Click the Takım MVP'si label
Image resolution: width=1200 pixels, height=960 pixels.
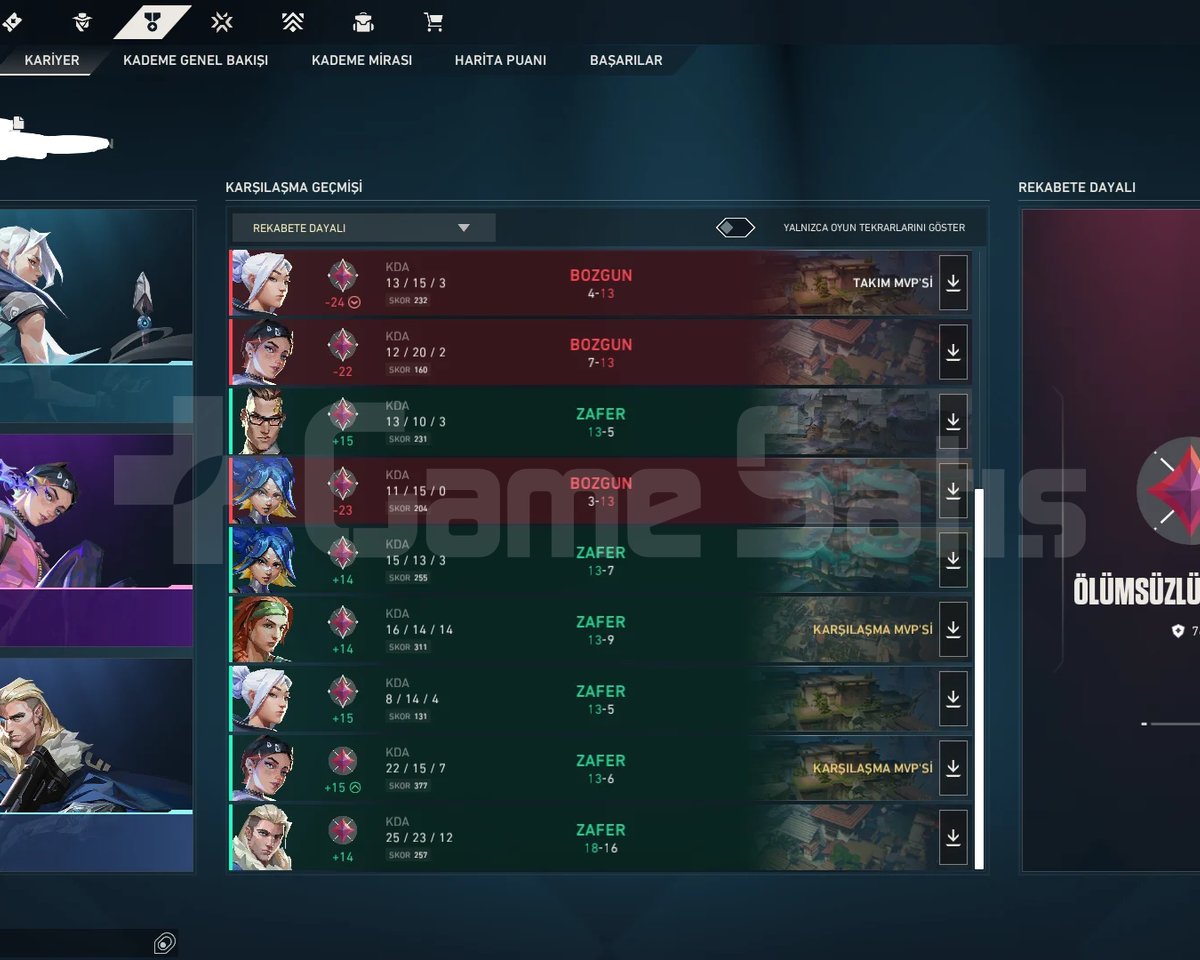tap(893, 283)
